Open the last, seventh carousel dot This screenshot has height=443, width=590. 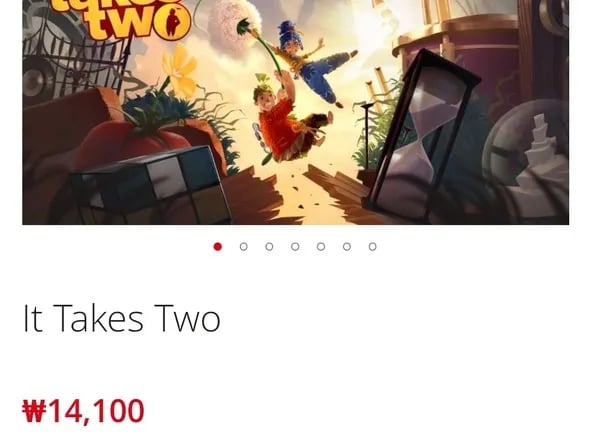[x=372, y=247]
